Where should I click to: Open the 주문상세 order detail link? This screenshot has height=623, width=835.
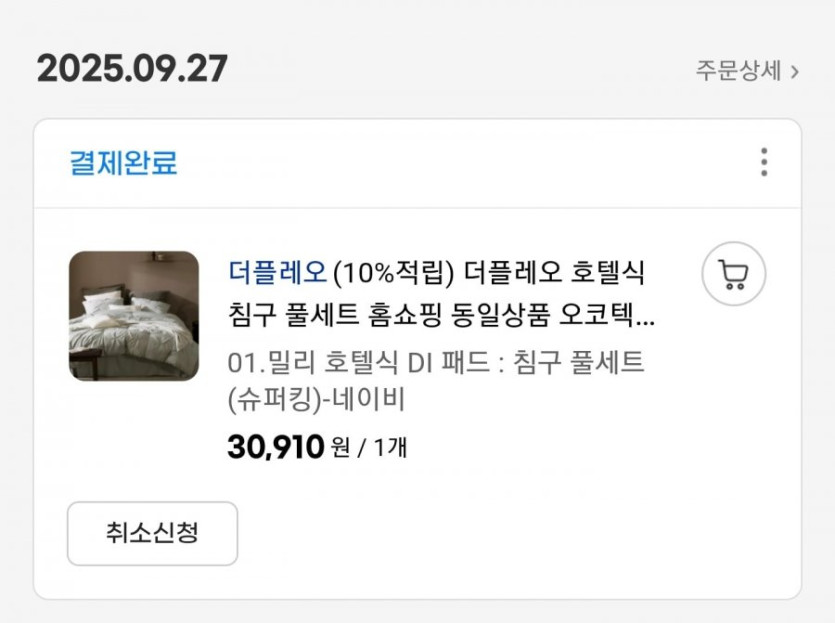coord(739,71)
